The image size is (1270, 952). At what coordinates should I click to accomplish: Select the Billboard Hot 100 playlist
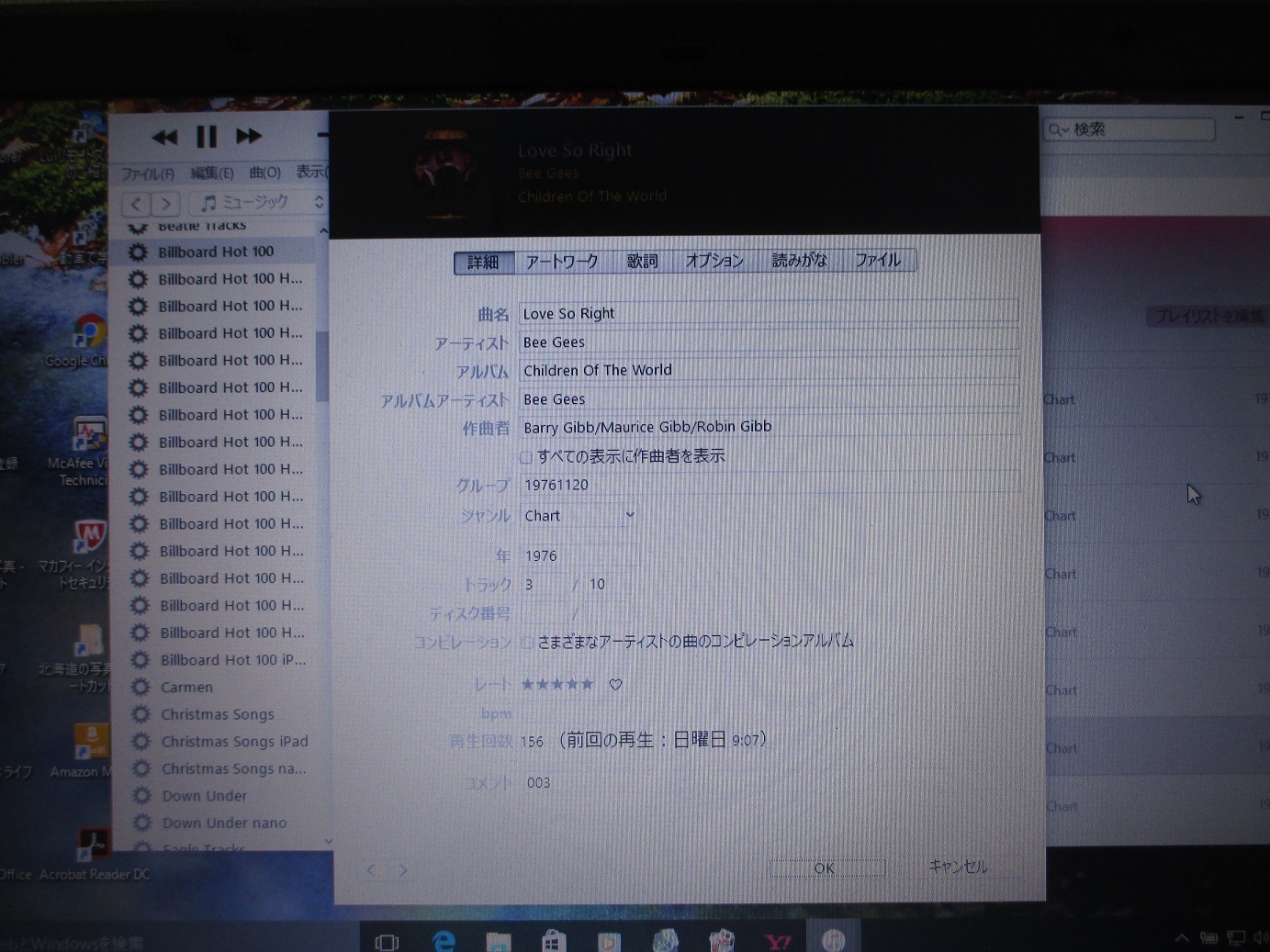tap(216, 252)
